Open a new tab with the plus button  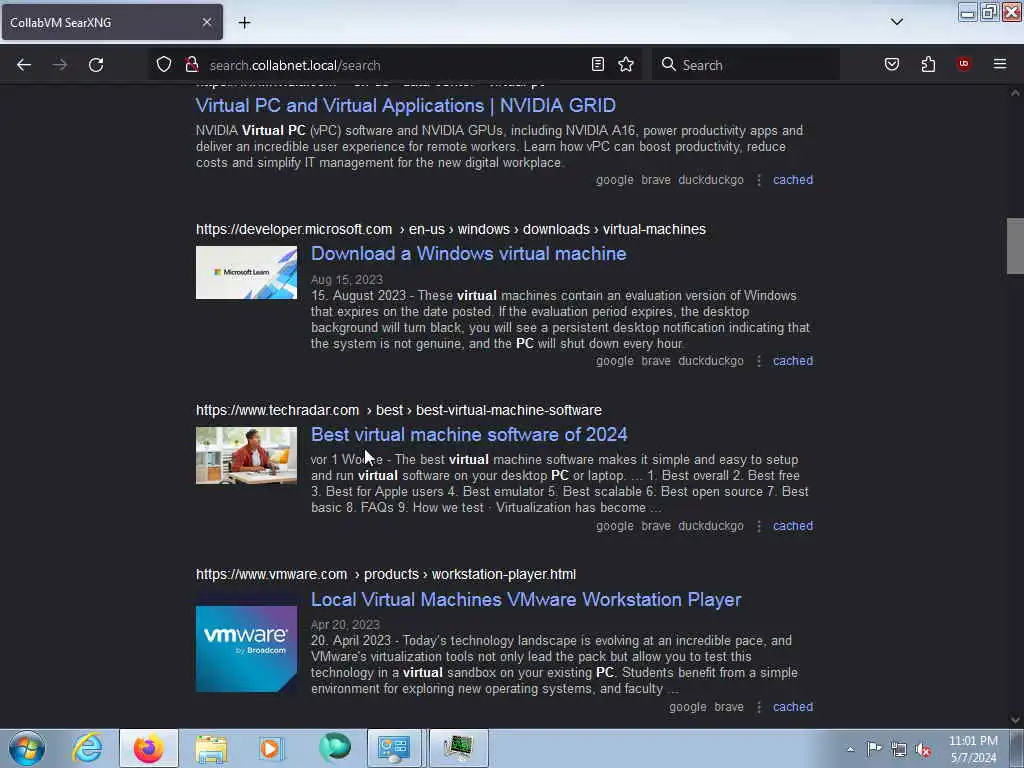244,23
